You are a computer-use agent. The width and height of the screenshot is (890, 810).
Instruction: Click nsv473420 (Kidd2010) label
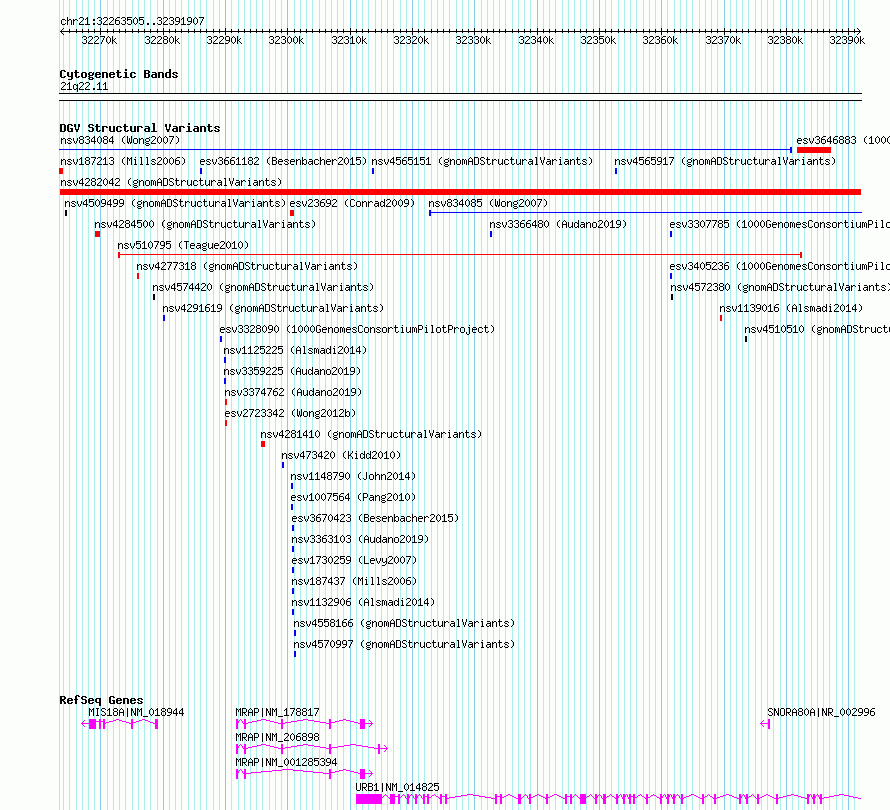tap(341, 455)
